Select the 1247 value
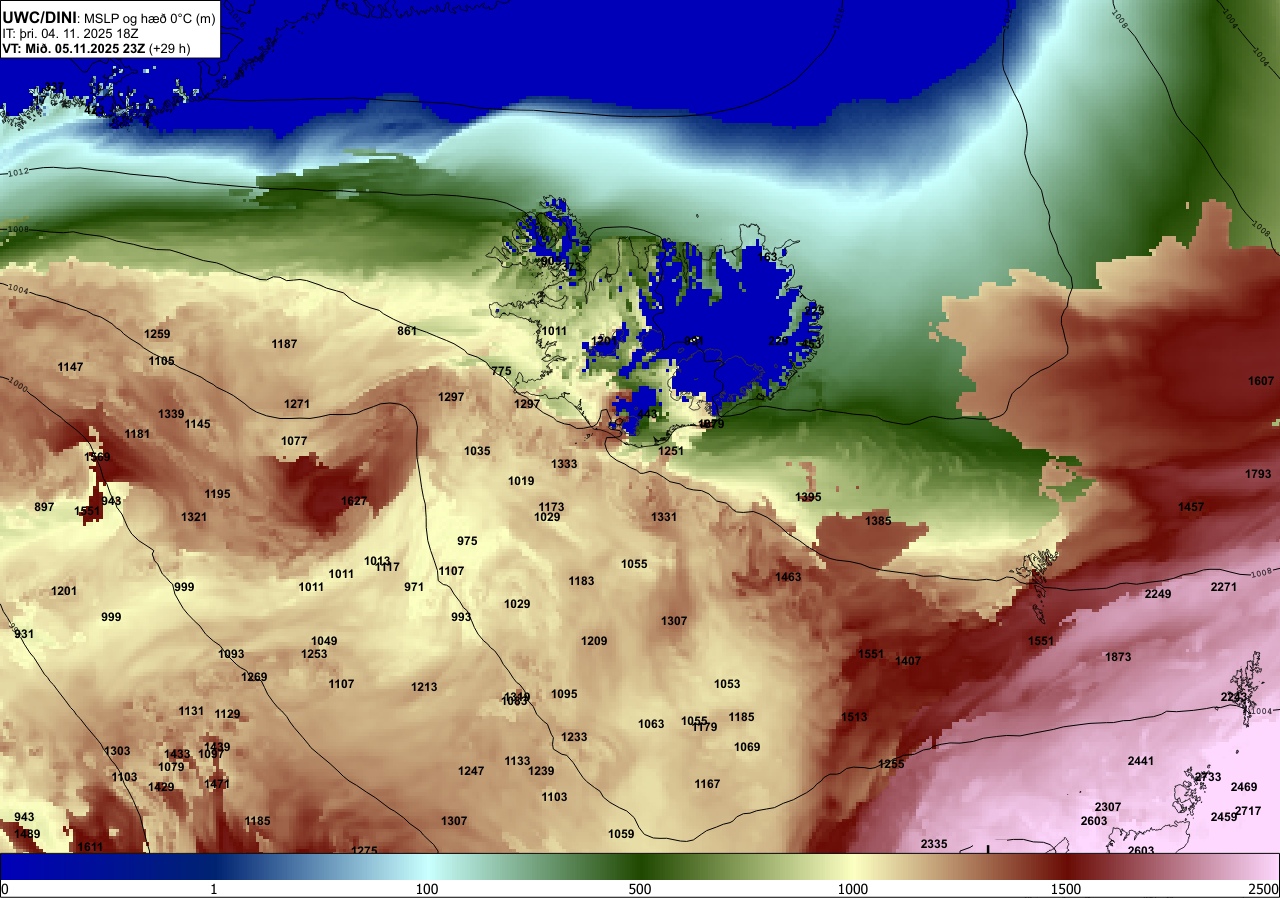The image size is (1280, 898). pyautogui.click(x=471, y=771)
